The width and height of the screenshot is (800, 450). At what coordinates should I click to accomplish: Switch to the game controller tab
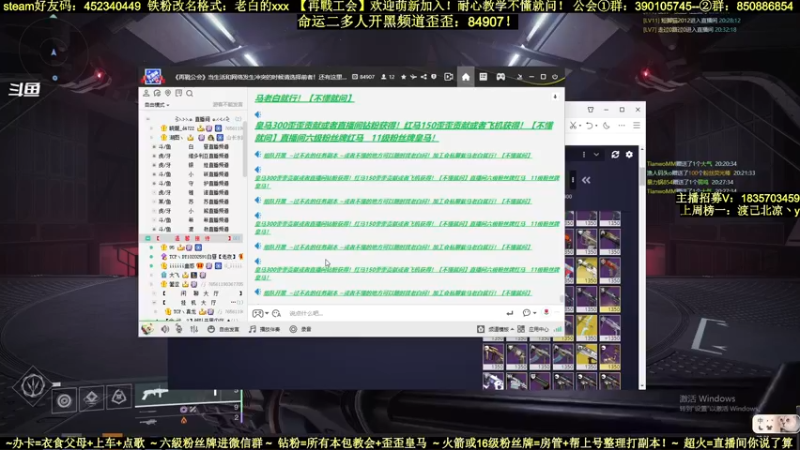click(x=501, y=77)
